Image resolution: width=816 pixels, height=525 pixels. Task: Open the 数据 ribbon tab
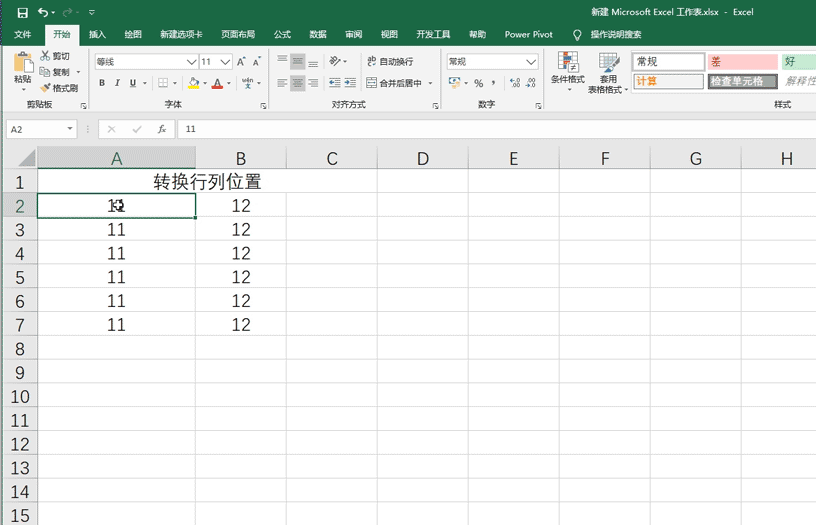coord(318,34)
